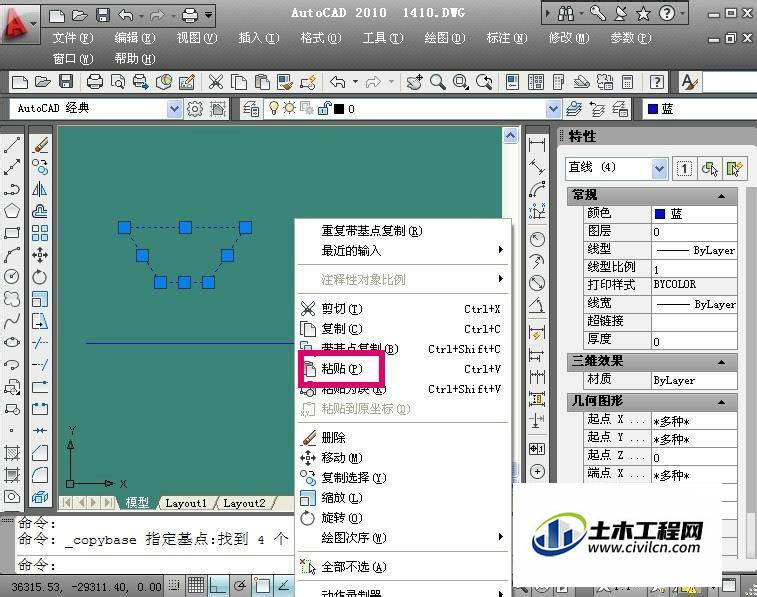This screenshot has width=757, height=597.
Task: Open the Layer Properties Manager icon
Action: tap(251, 109)
